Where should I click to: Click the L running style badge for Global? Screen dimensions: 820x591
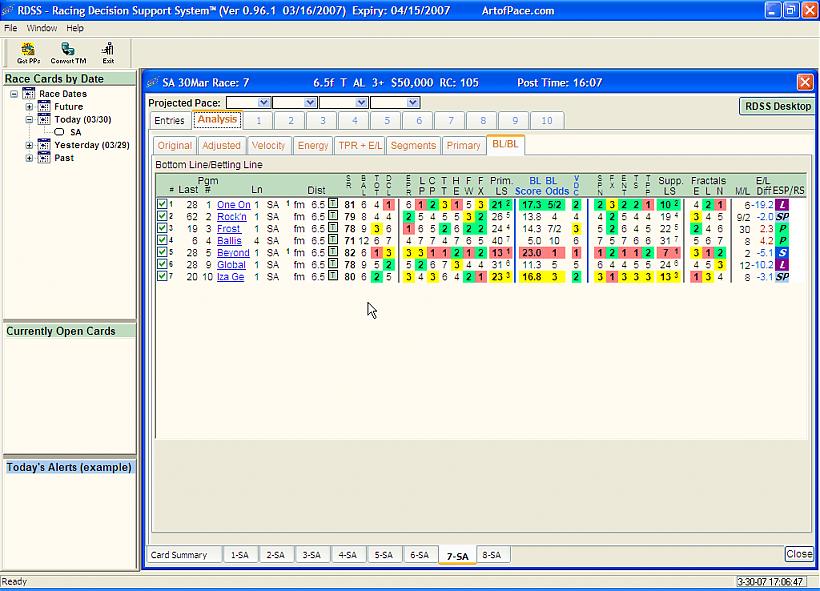[782, 265]
